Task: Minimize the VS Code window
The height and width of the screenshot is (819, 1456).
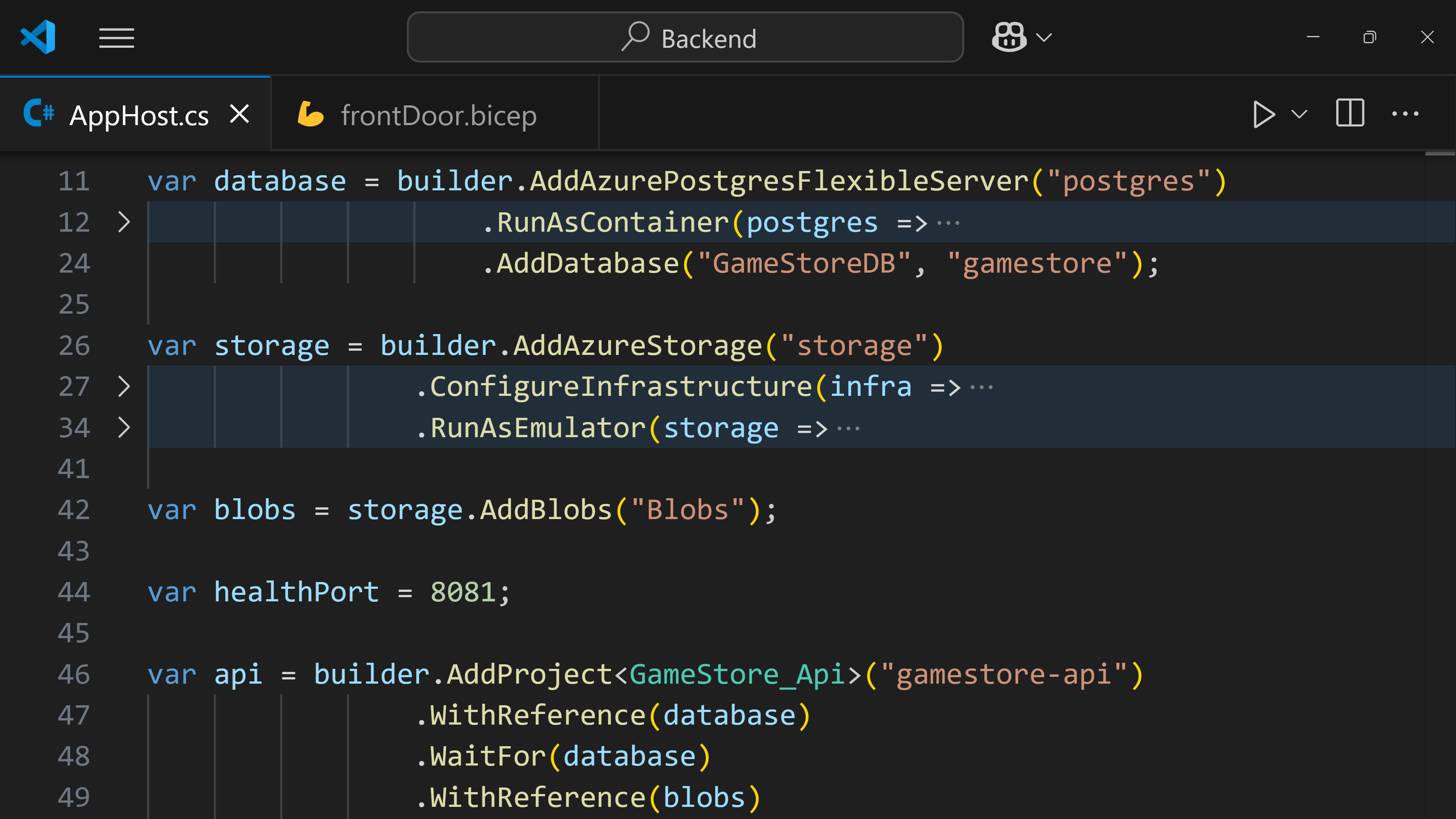Action: click(x=1313, y=37)
